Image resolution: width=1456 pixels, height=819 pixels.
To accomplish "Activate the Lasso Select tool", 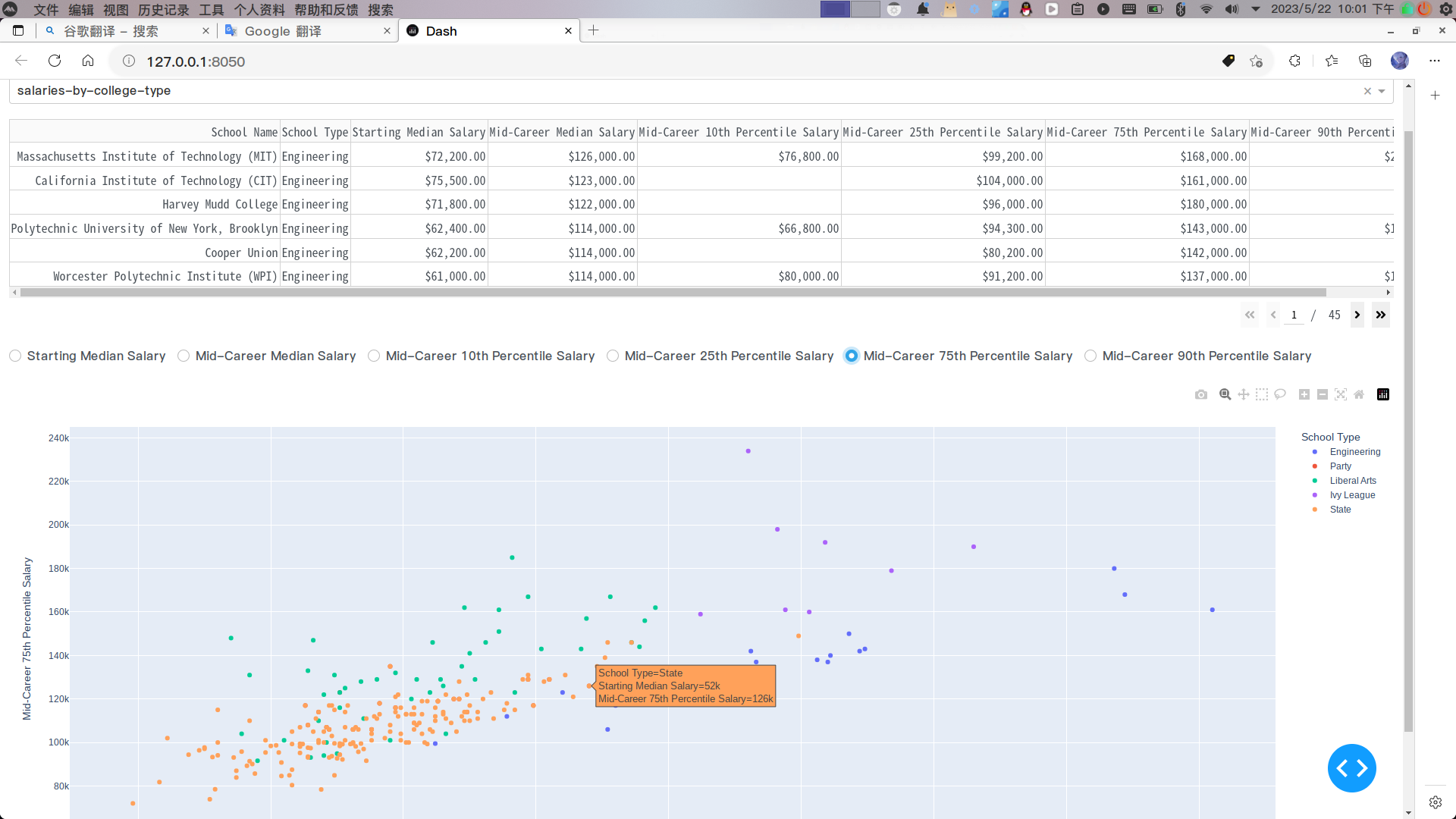I will [1280, 394].
